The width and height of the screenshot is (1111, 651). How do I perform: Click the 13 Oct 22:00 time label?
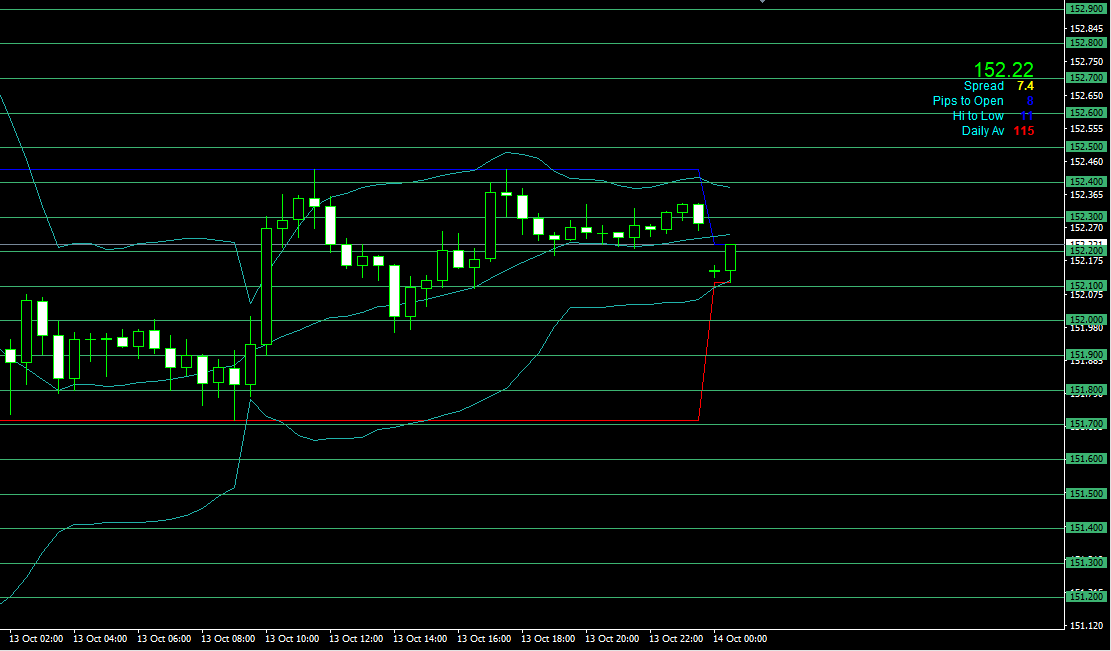[676, 638]
